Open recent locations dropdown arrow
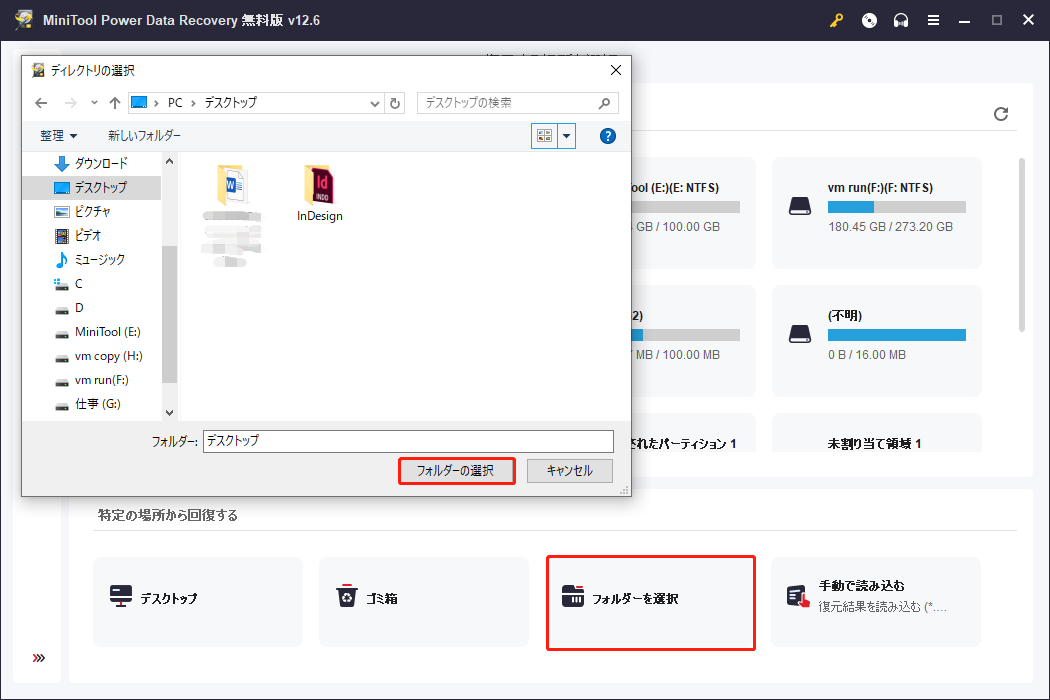 (x=94, y=103)
